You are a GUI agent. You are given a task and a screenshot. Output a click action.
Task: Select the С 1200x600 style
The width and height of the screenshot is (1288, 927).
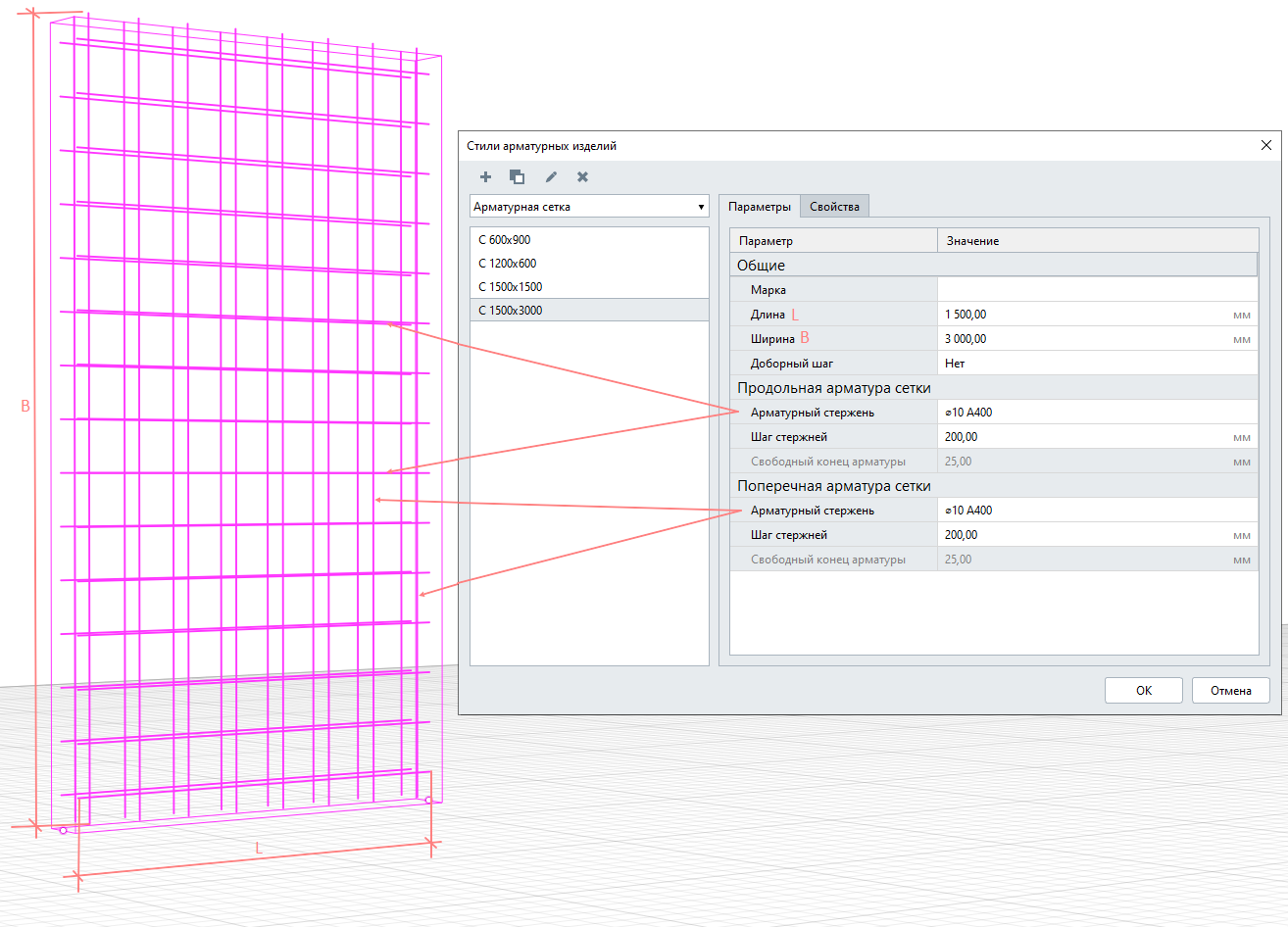click(589, 264)
